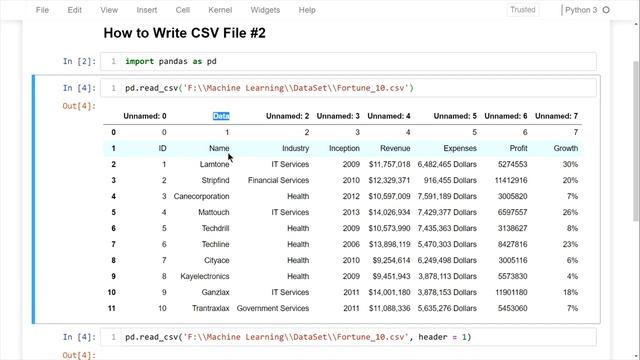
Task: Click the kernel idle indicator circle
Action: [x=606, y=10]
